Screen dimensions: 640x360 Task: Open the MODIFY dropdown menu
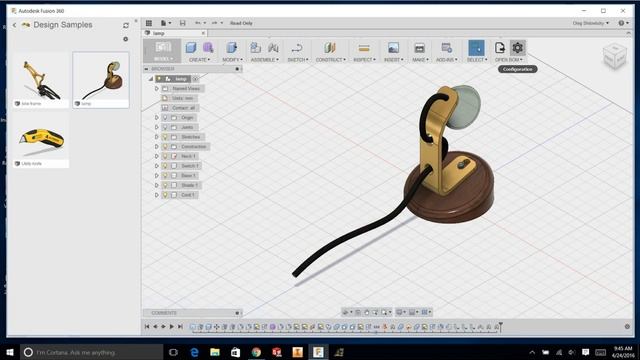pyautogui.click(x=232, y=60)
